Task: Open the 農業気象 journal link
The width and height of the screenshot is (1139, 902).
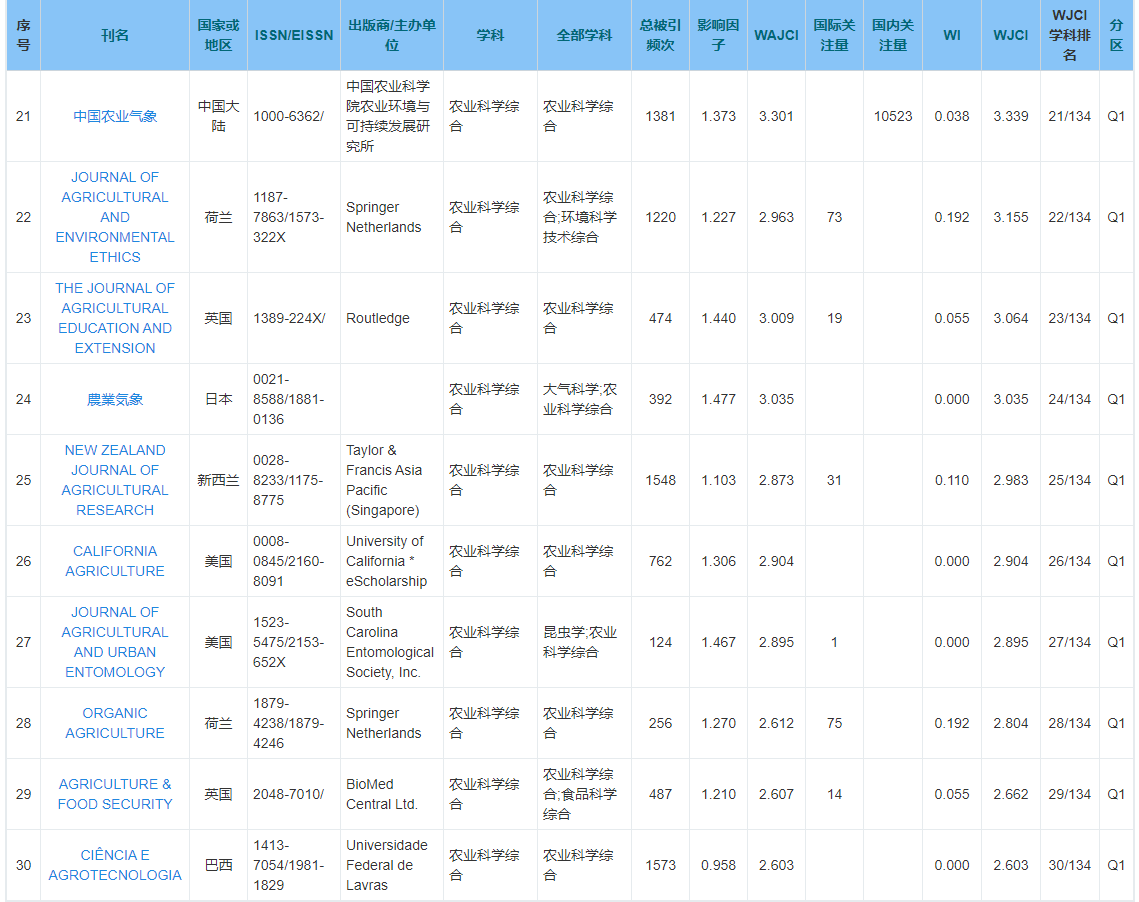Action: click(x=115, y=399)
